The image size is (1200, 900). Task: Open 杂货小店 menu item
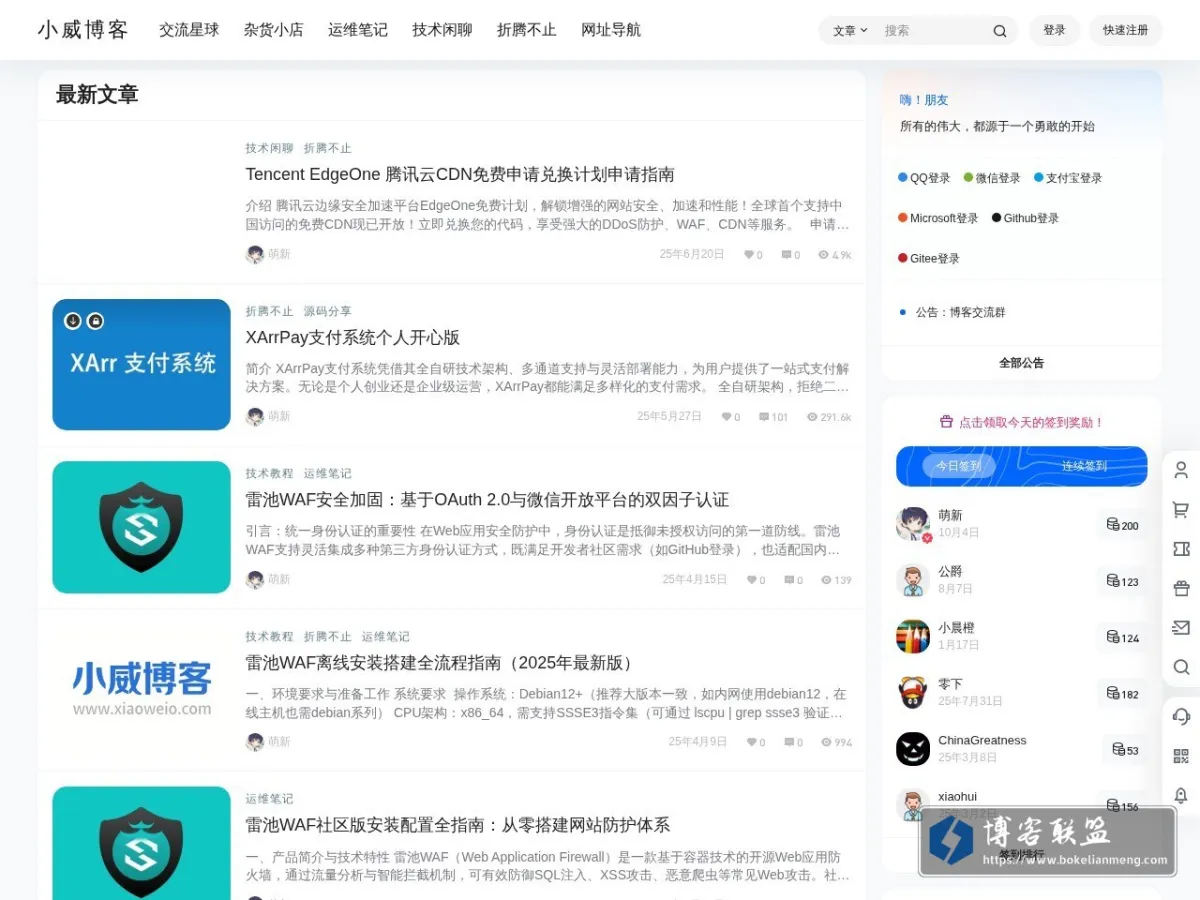click(x=273, y=30)
